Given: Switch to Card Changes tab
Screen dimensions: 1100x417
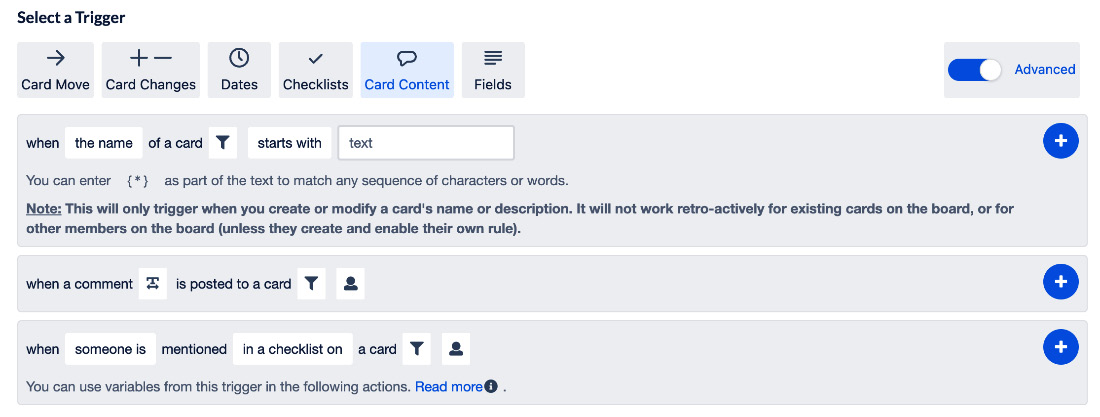Looking at the screenshot, I should [x=151, y=70].
